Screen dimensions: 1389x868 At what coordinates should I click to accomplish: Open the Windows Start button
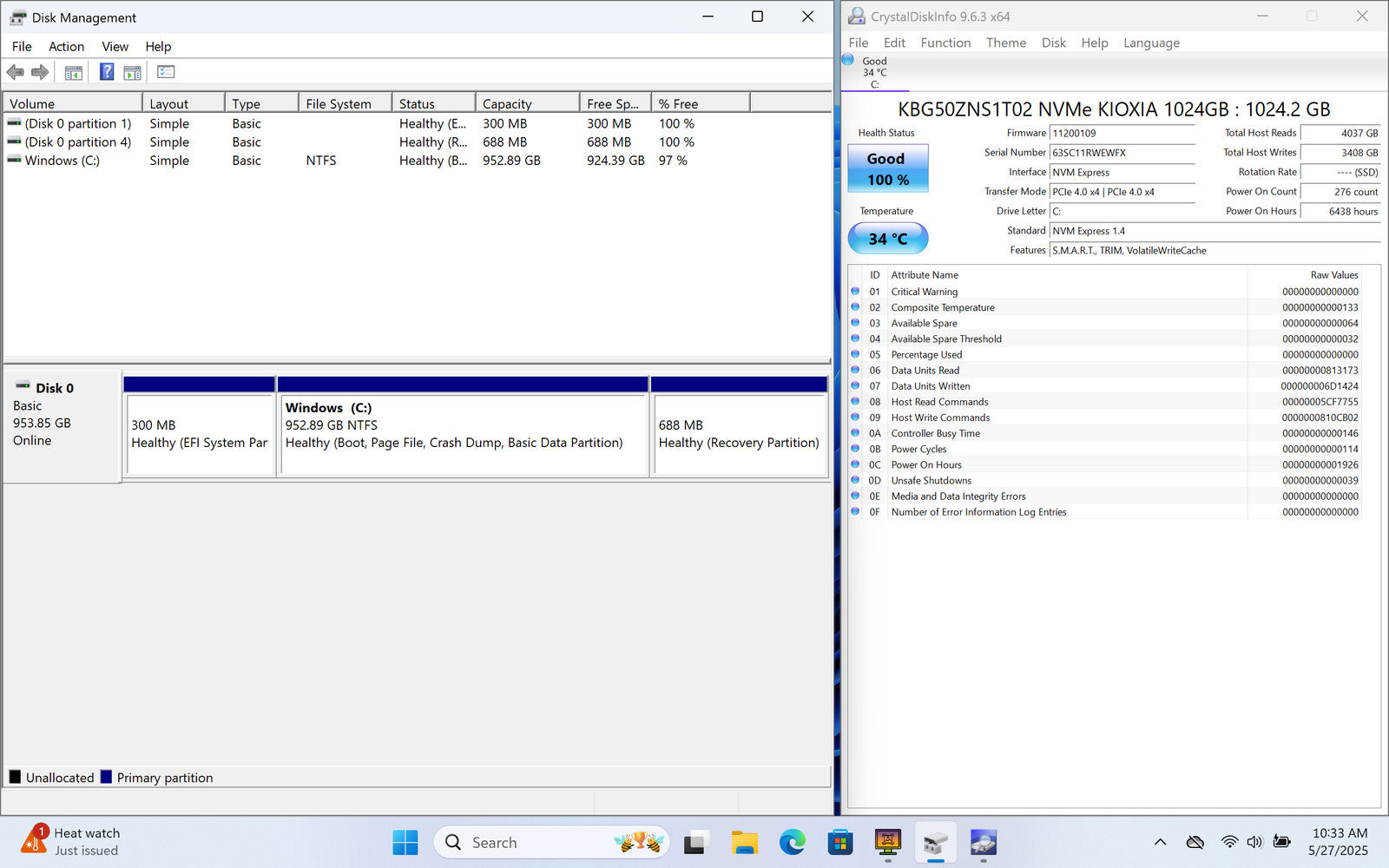pyautogui.click(x=405, y=842)
